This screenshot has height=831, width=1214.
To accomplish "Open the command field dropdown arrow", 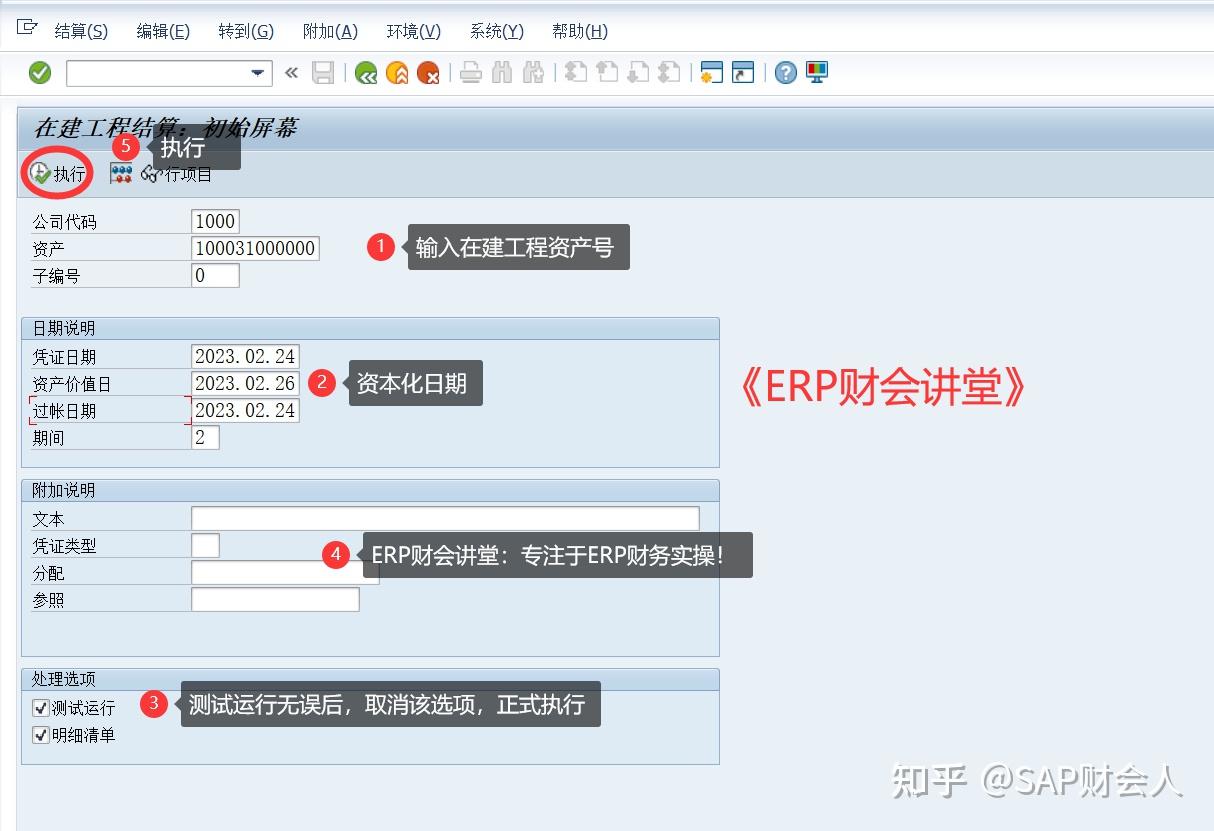I will coord(256,72).
